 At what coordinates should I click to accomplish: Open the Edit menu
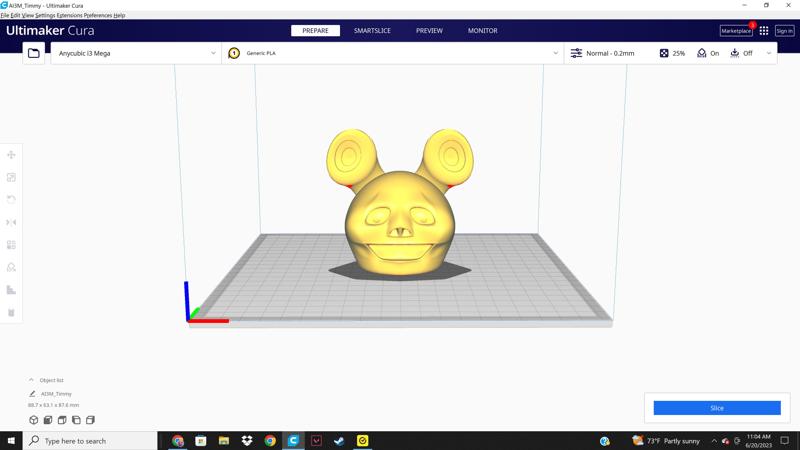(15, 15)
